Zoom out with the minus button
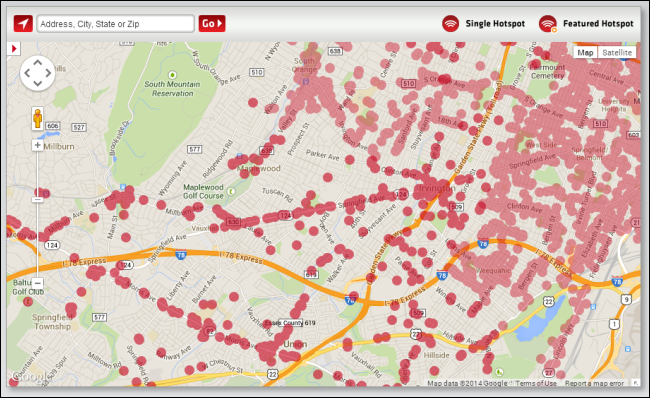 [38, 283]
